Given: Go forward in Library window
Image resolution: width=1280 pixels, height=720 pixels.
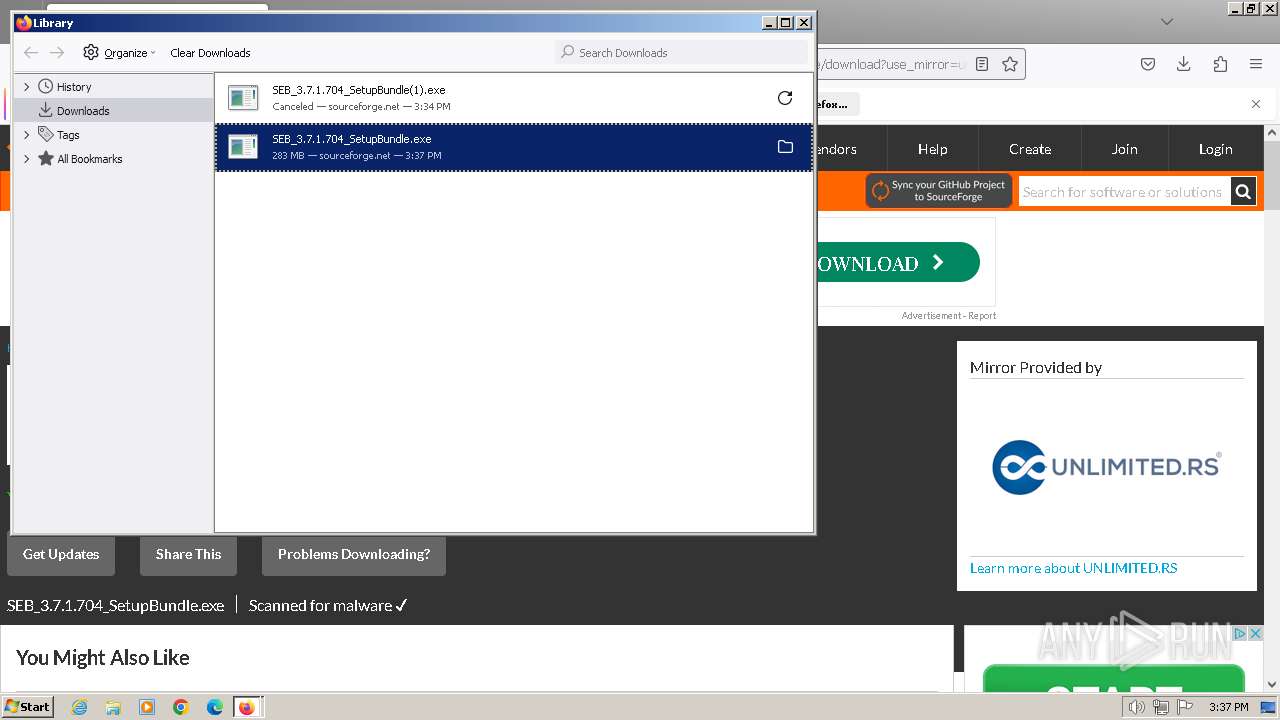Looking at the screenshot, I should [57, 53].
